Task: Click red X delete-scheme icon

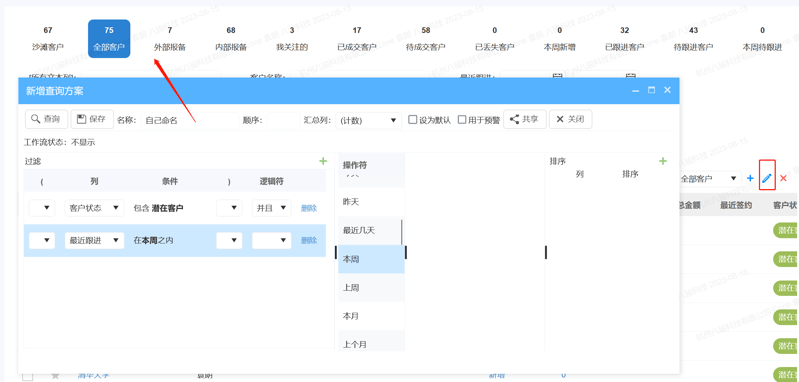Action: [784, 178]
